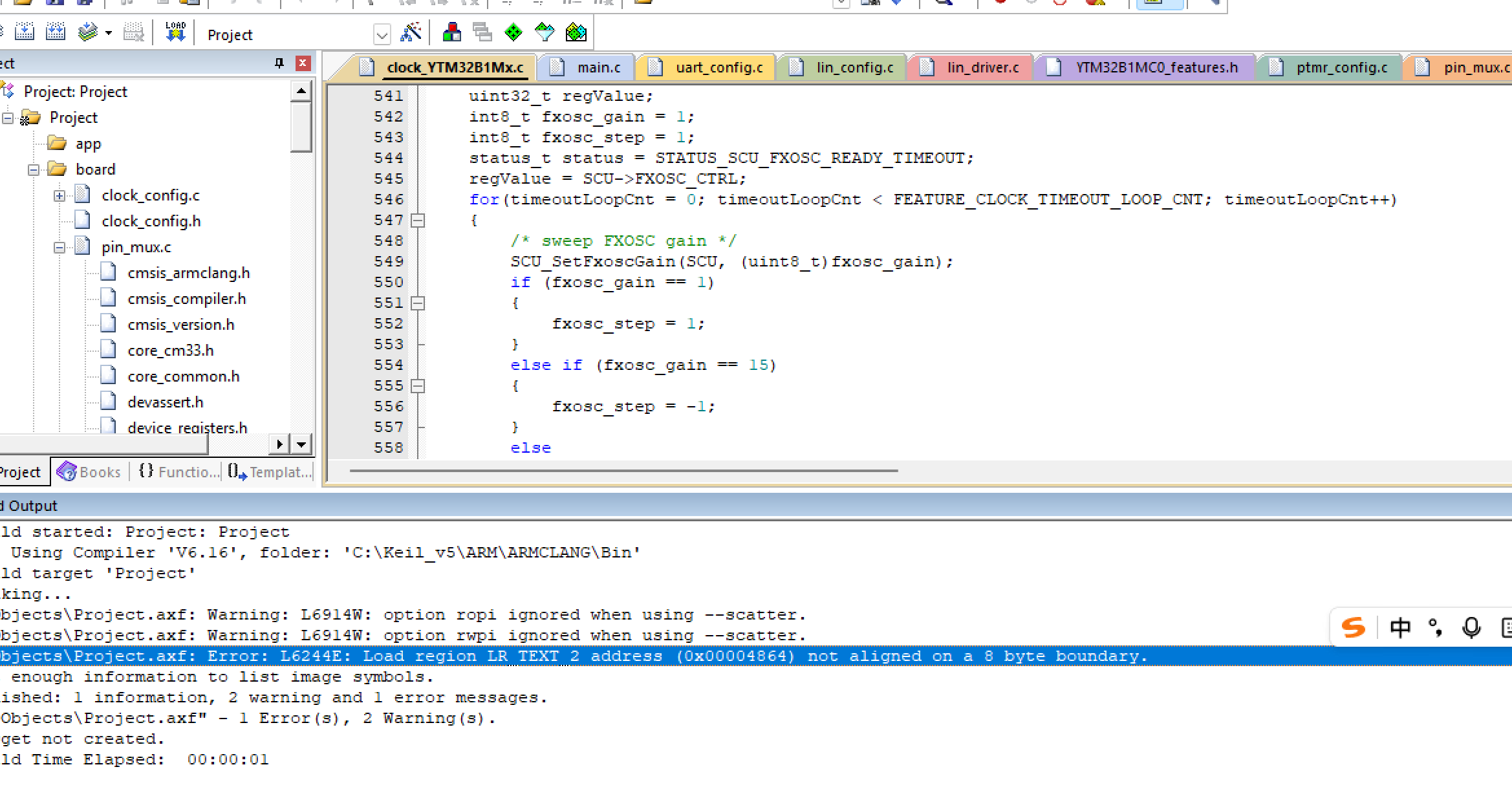1512x789 pixels.
Task: Toggle the IME microphone voice input
Action: click(1472, 627)
